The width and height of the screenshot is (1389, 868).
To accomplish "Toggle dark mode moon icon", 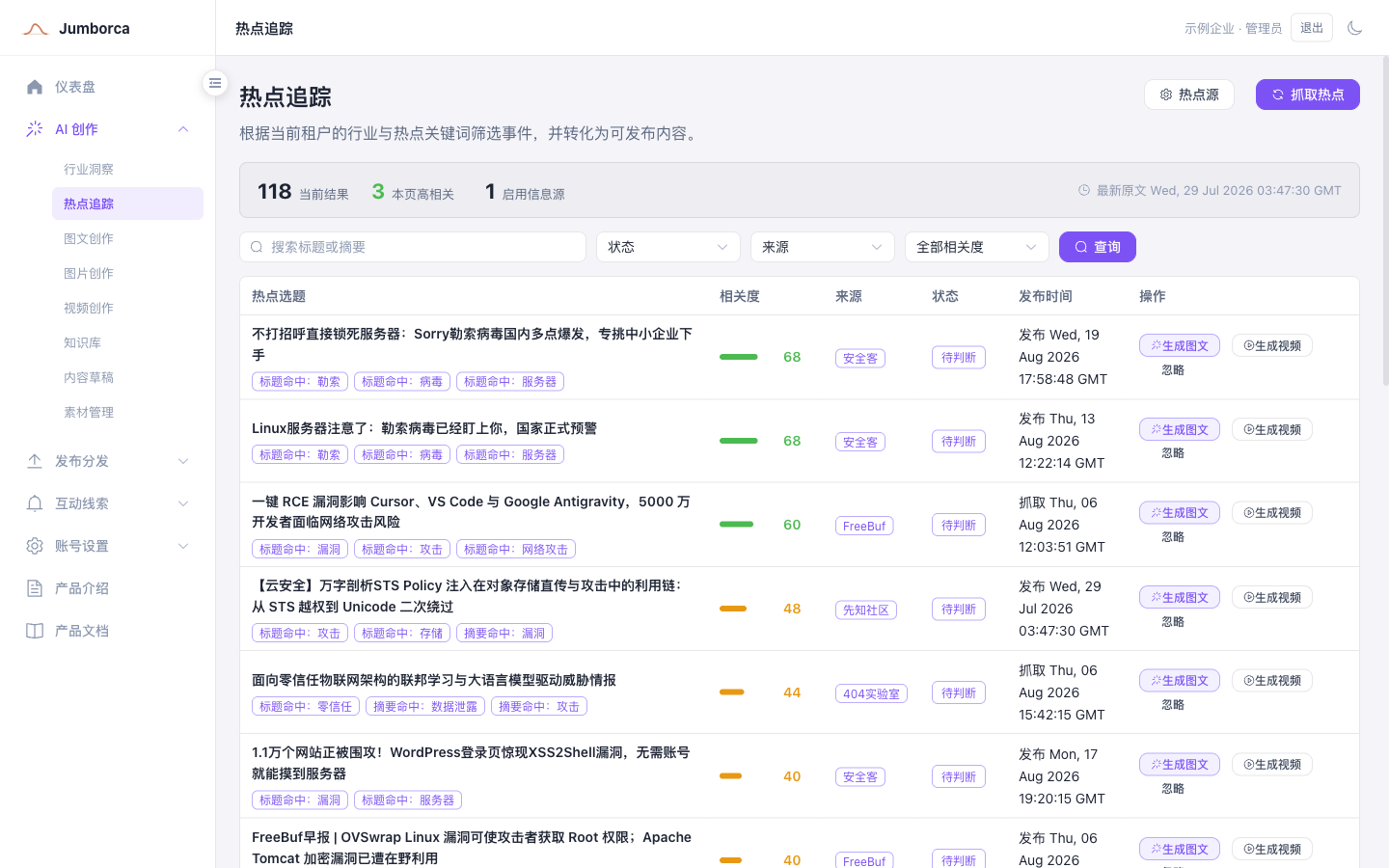I will 1354,28.
